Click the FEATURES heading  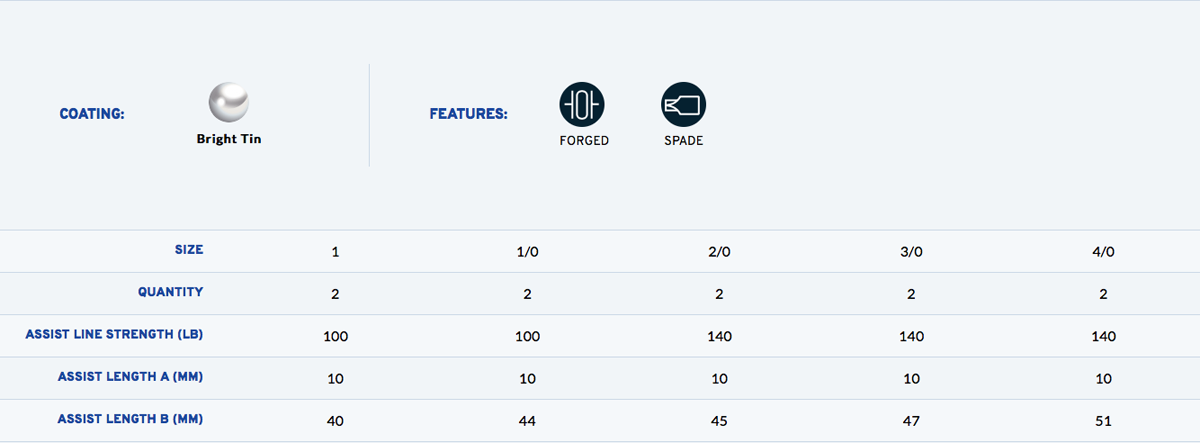pyautogui.click(x=469, y=114)
